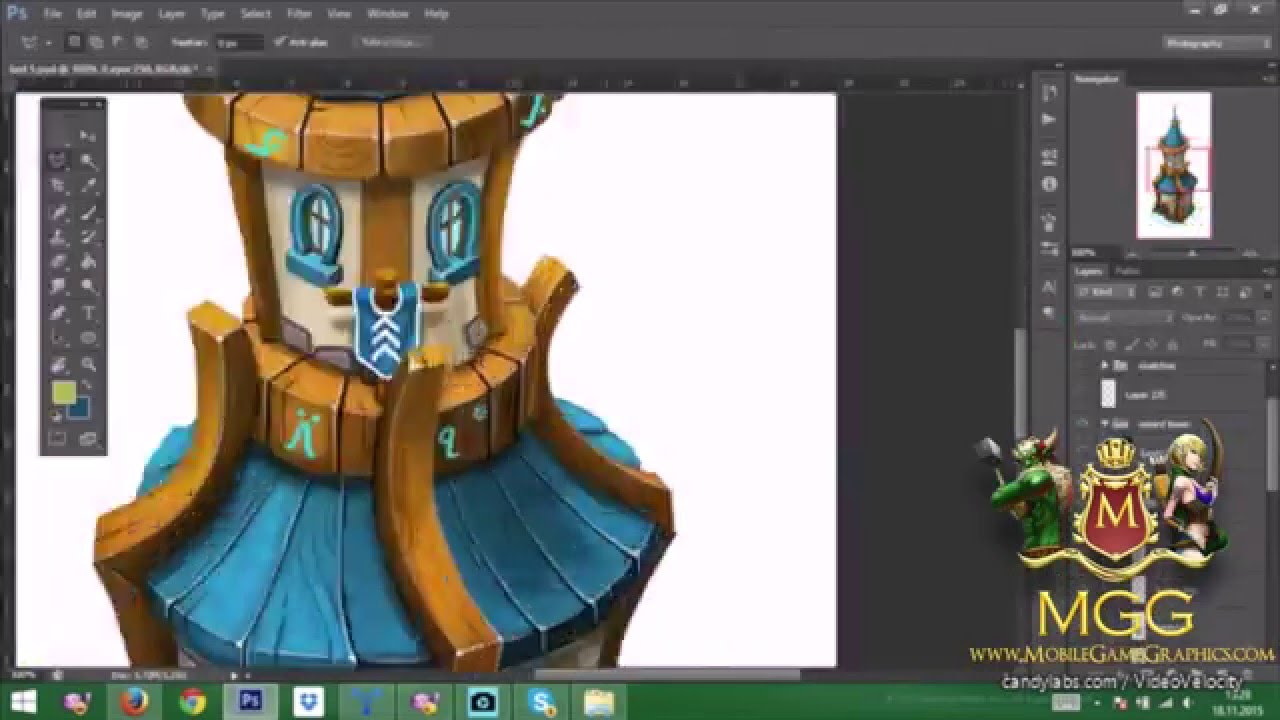
Task: Open the Navigator panel flyout menu
Action: pos(1269,78)
